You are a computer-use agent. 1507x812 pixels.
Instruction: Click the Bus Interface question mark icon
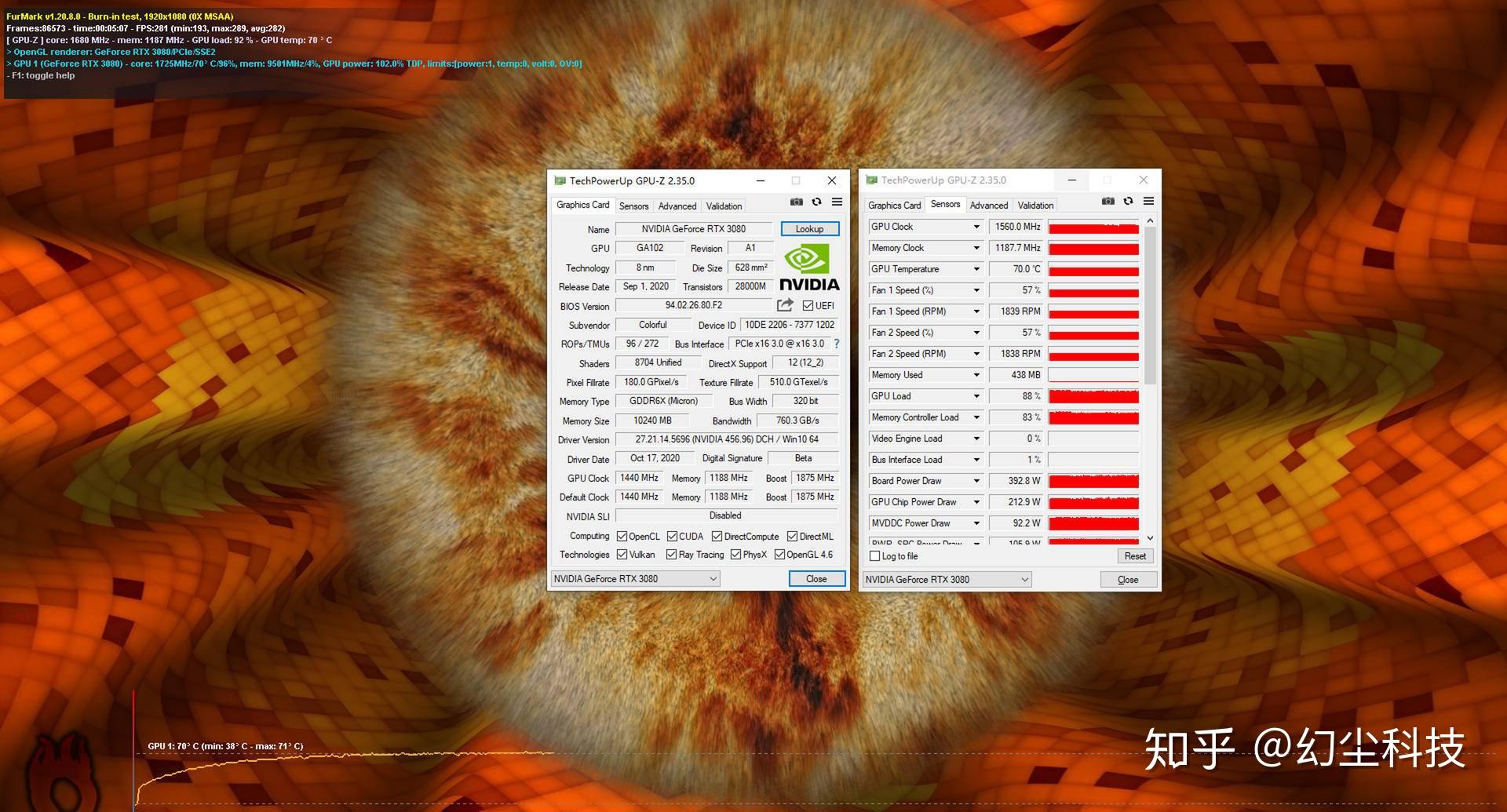837,344
